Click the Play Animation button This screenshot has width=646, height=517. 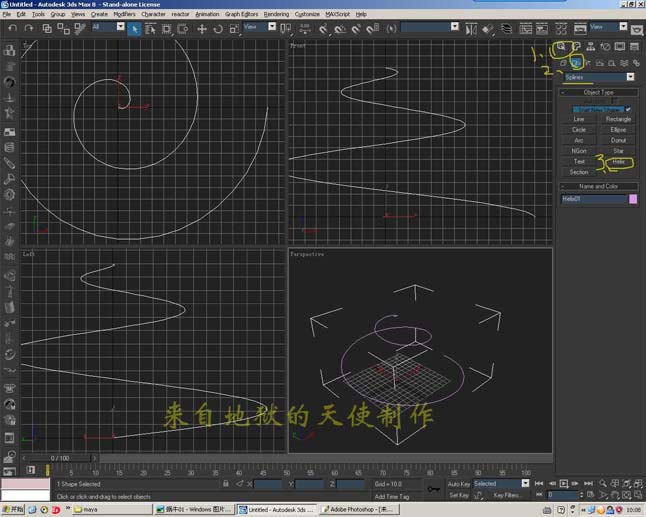click(564, 484)
